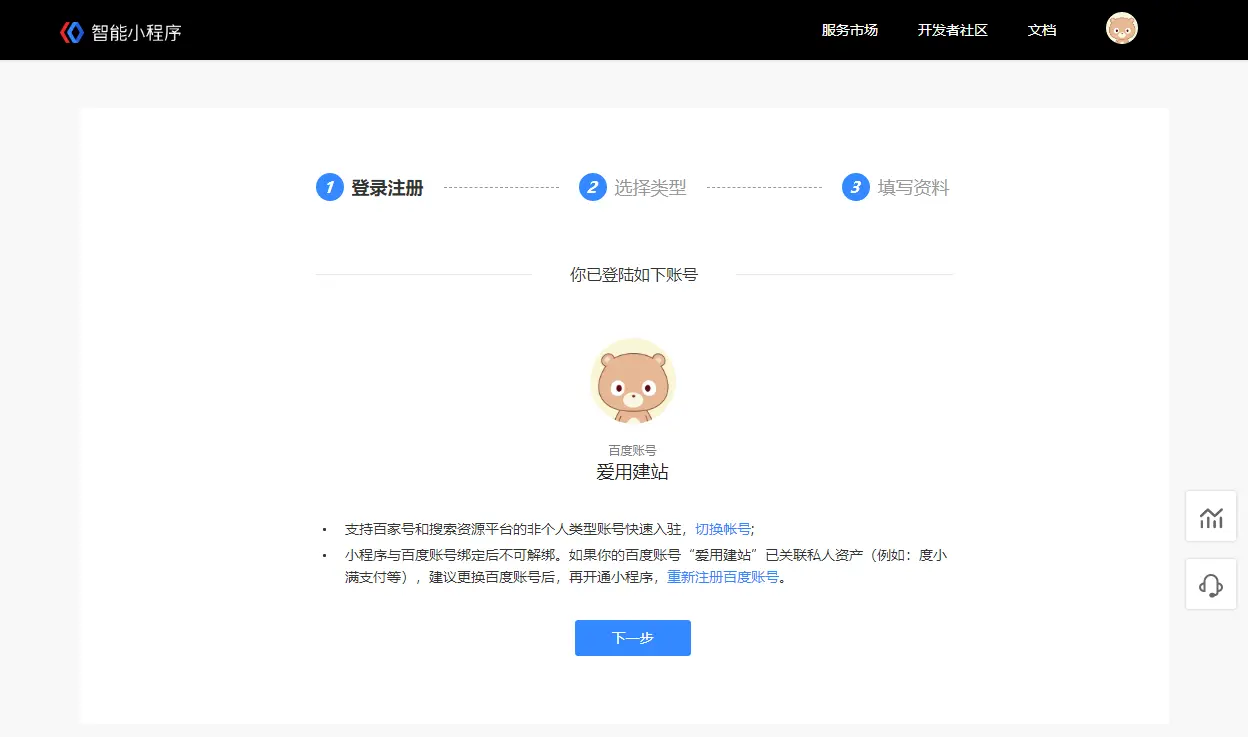The image size is (1248, 737).
Task: Click the bear account avatar
Action: pyautogui.click(x=632, y=381)
